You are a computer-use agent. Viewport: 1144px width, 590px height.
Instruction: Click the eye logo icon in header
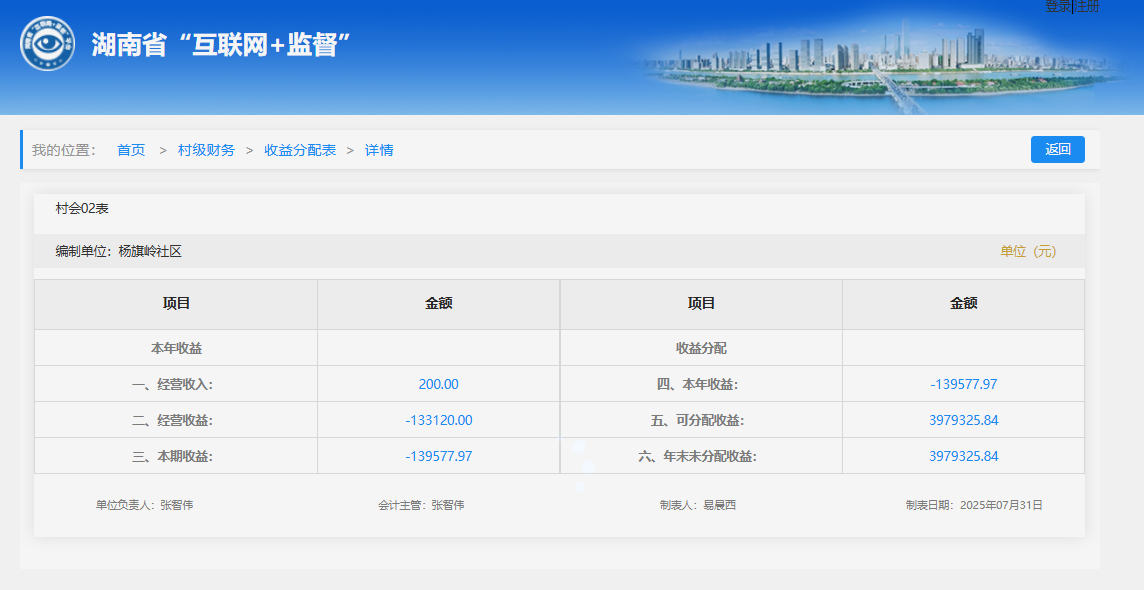(47, 44)
